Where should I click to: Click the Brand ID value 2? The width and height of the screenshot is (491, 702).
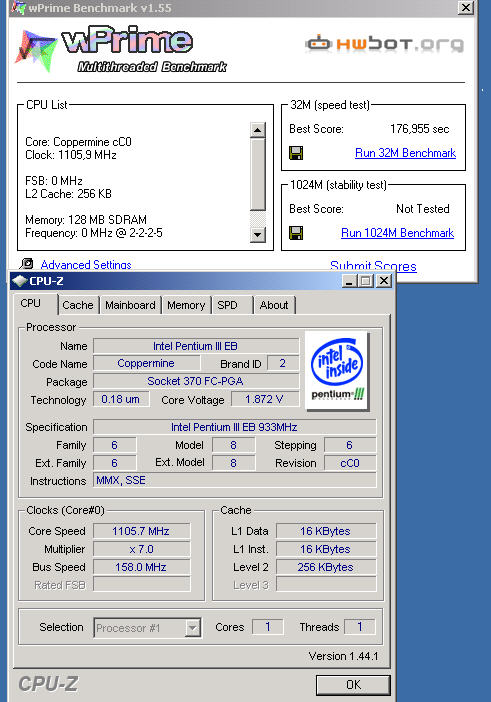(282, 363)
